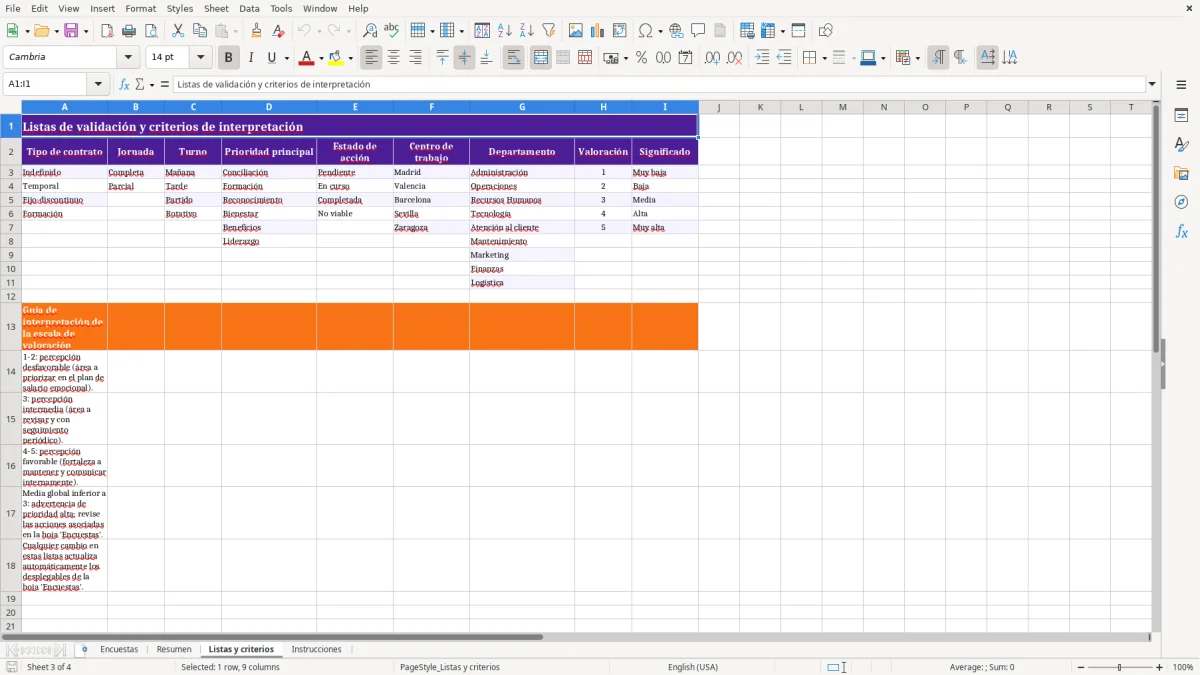Click zoom in plus button
The width and height of the screenshot is (1200, 675).
click(x=1160, y=667)
